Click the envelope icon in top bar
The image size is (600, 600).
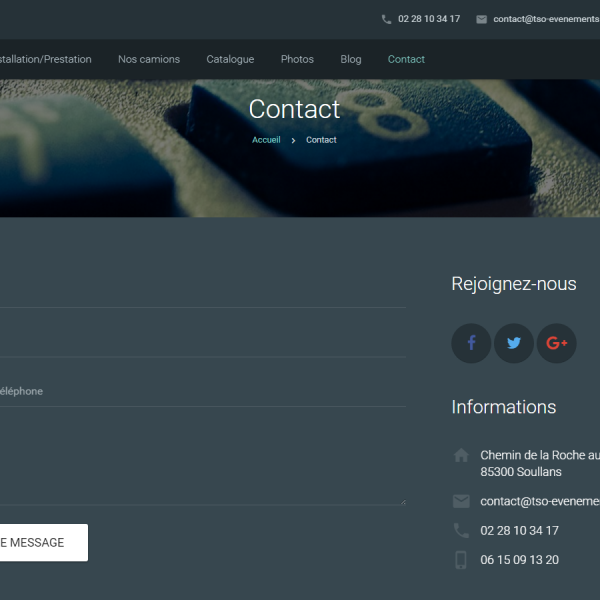tap(481, 19)
